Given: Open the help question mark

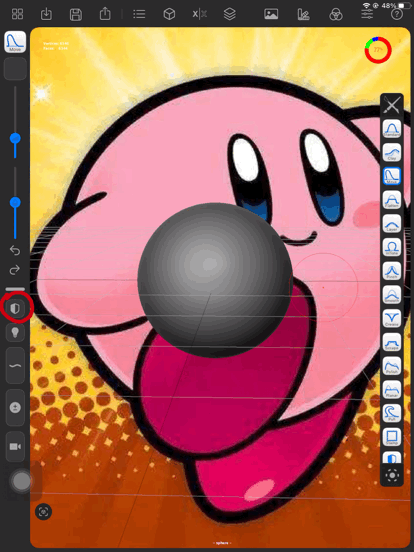Looking at the screenshot, I should [397, 14].
